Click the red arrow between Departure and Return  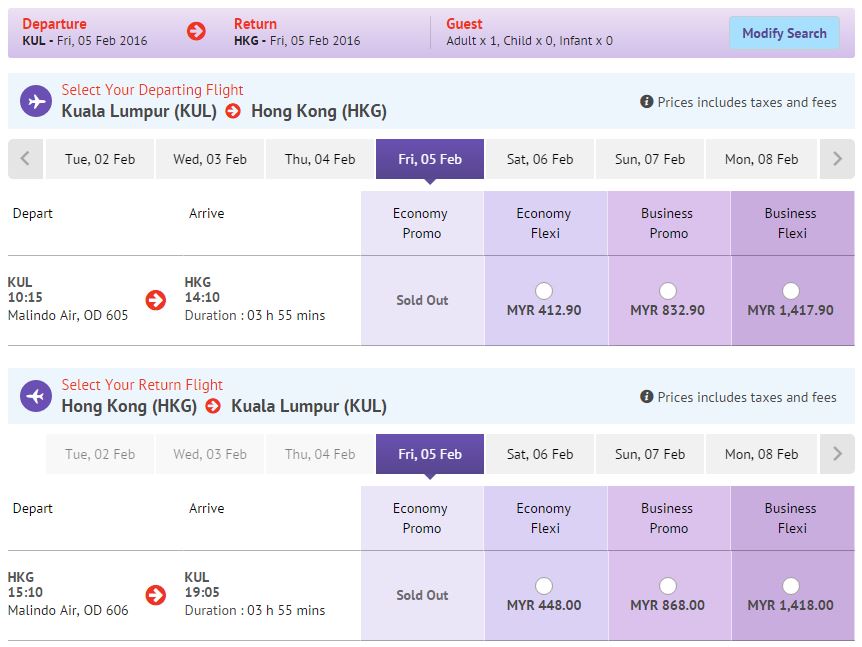pyautogui.click(x=196, y=31)
